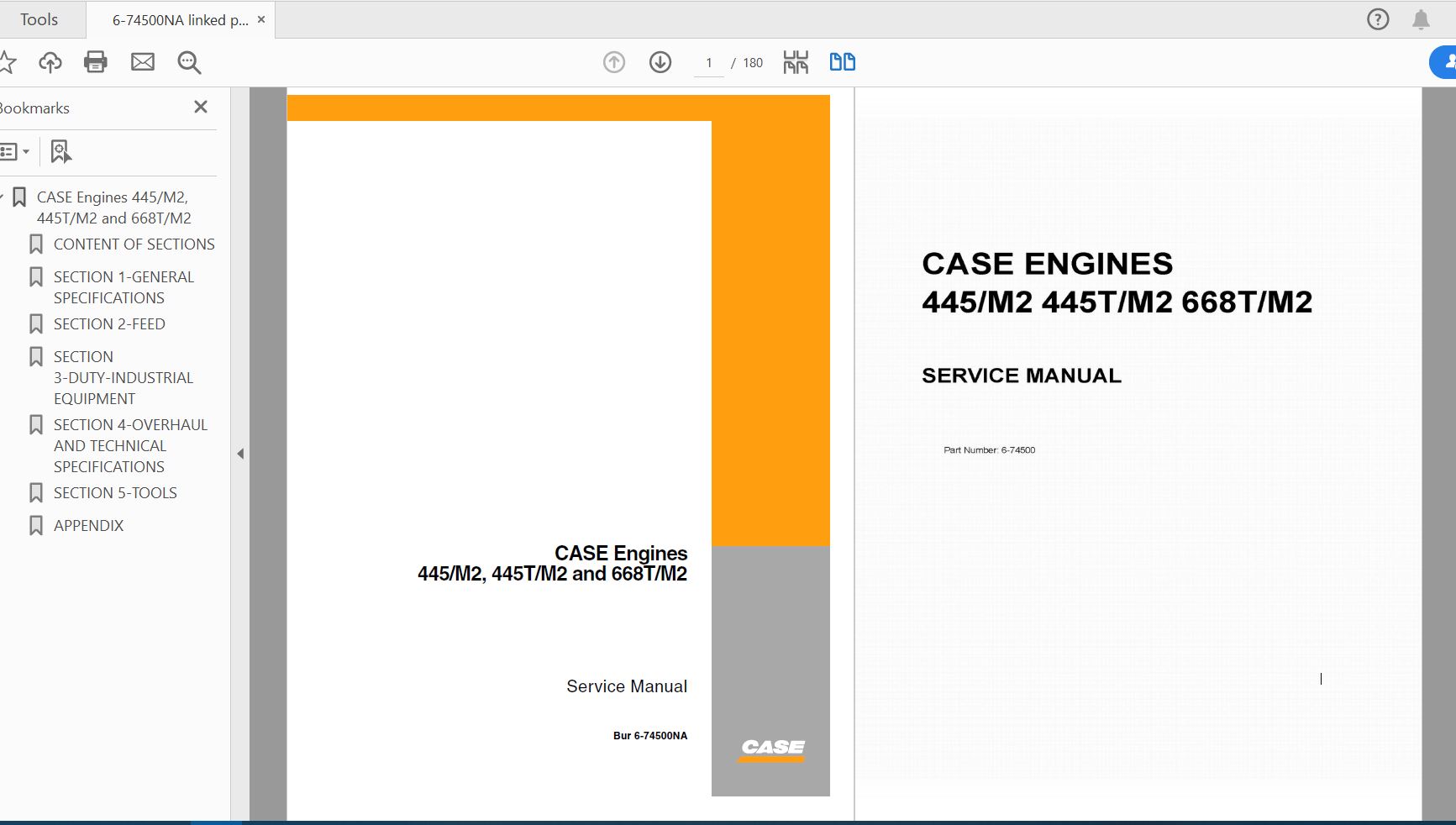Switch to the Tools tab

39,19
